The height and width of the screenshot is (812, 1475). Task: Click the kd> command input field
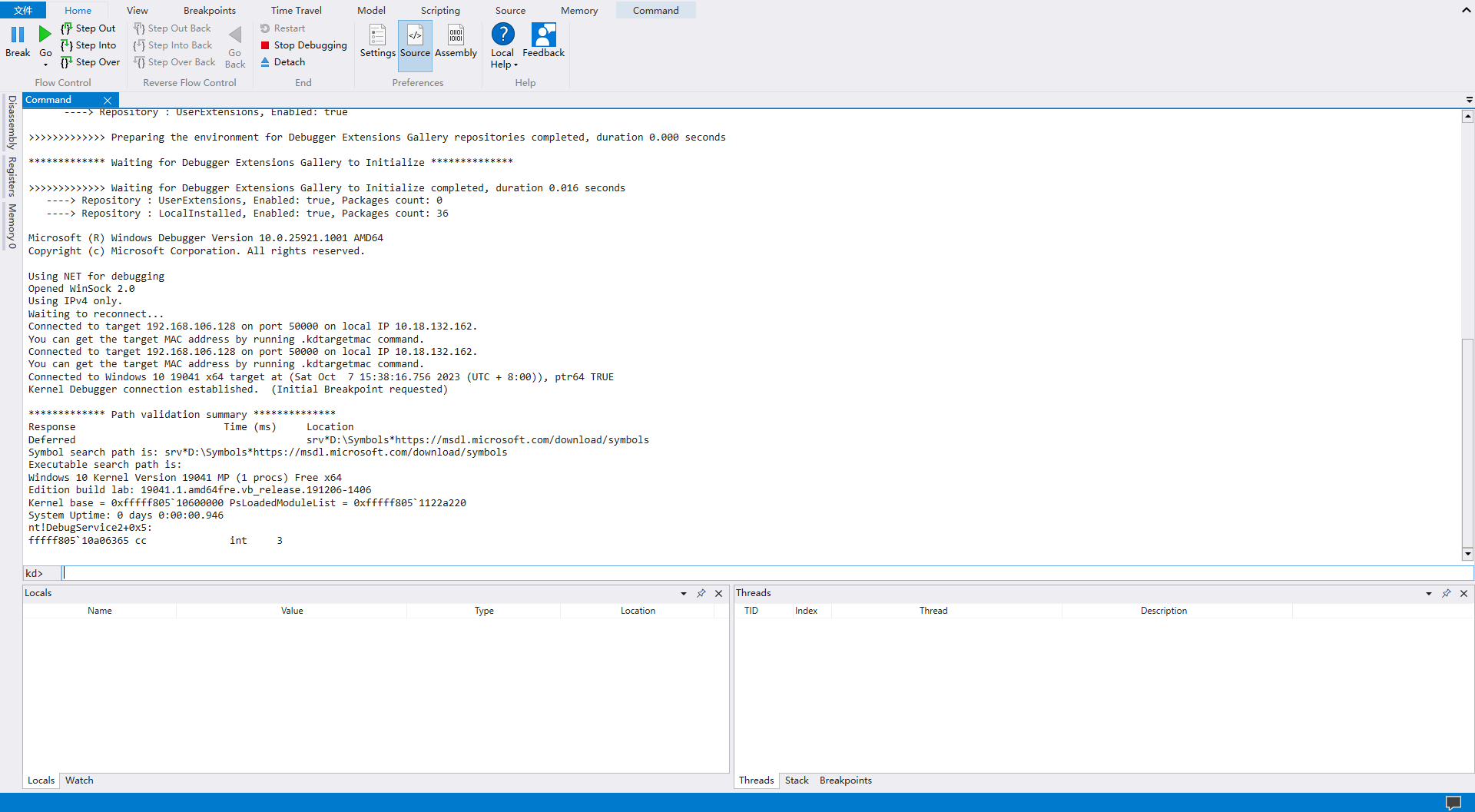(x=767, y=573)
